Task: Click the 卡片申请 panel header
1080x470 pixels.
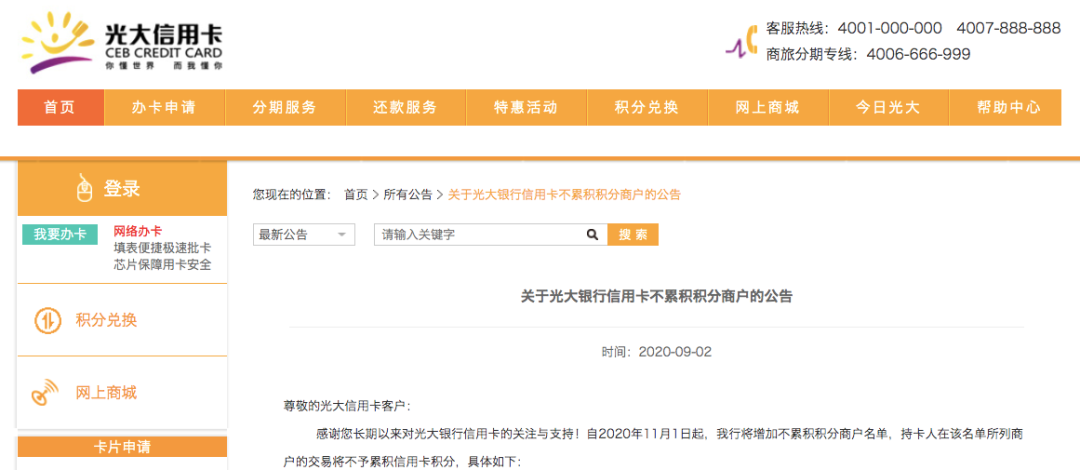Action: point(122,447)
